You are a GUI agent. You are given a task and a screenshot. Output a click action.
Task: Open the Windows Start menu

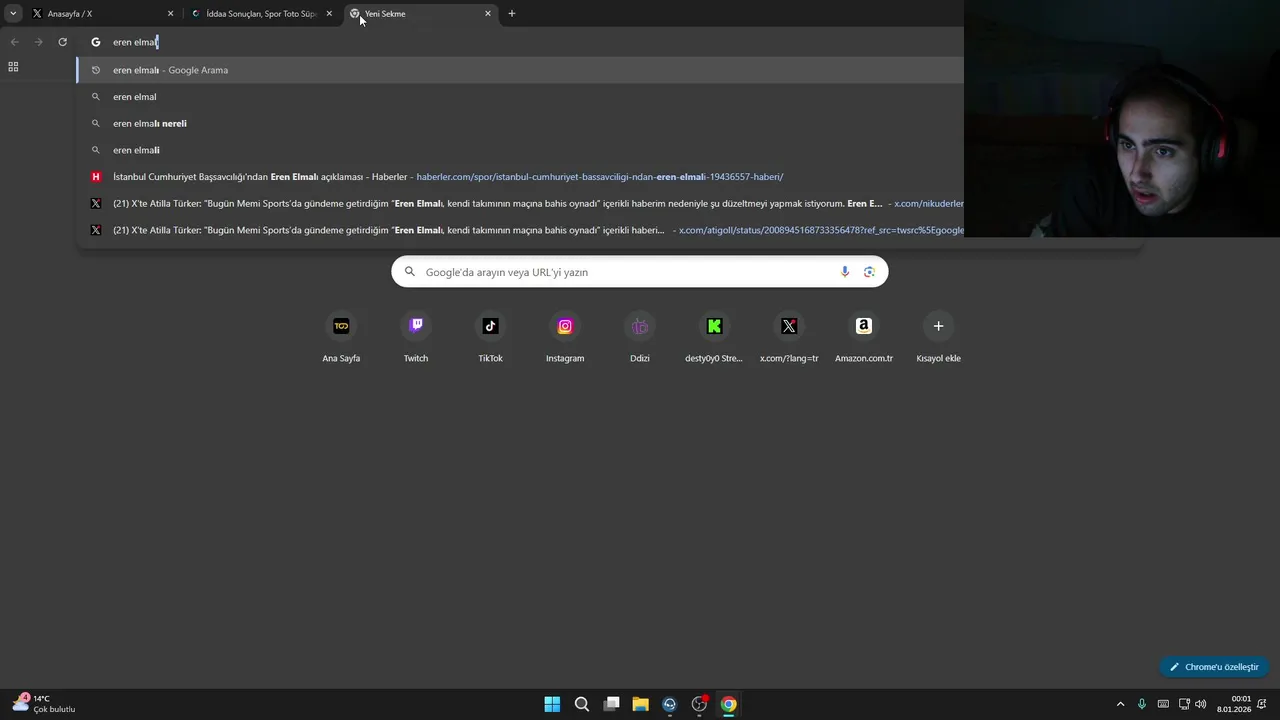[552, 704]
